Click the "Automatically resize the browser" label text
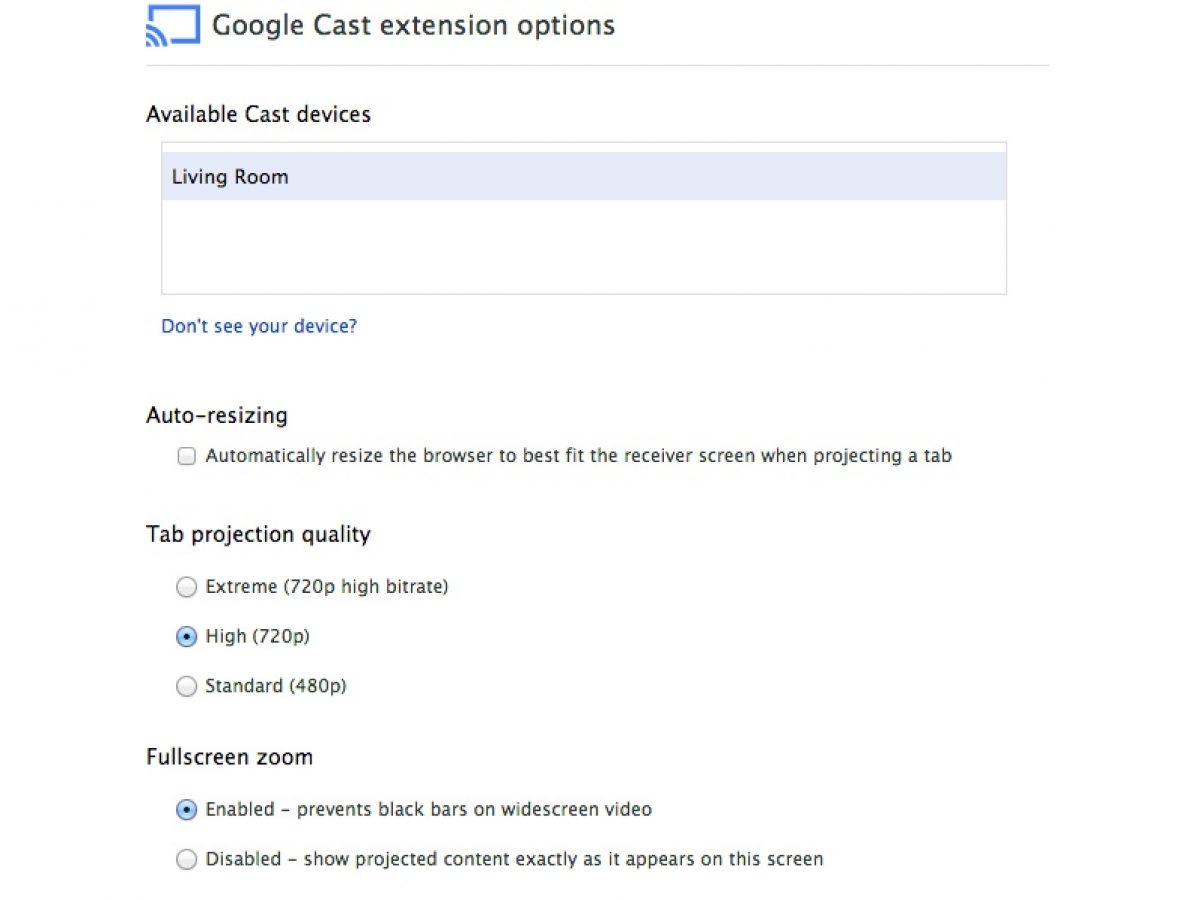The width and height of the screenshot is (1200, 900). 578,456
